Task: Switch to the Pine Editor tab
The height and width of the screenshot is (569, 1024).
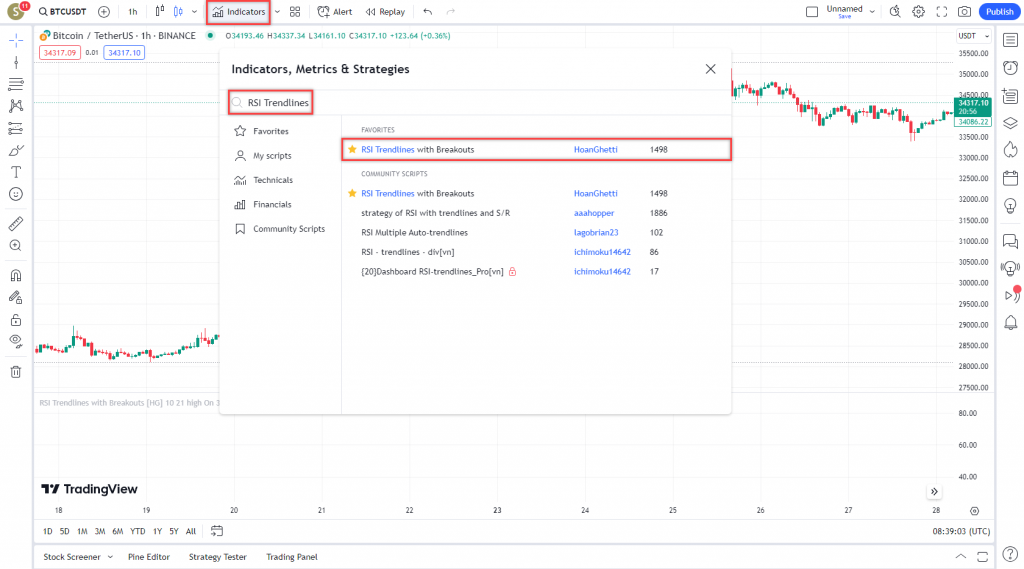Action: (149, 557)
